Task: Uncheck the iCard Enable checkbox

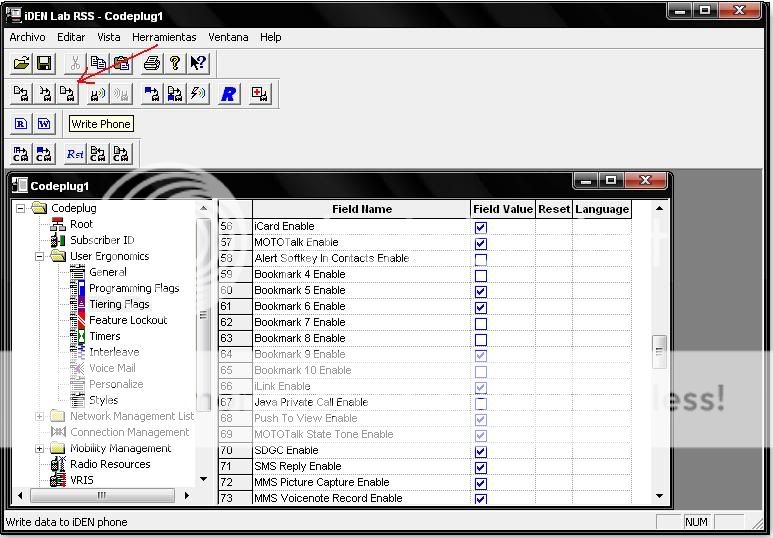Action: click(x=481, y=227)
